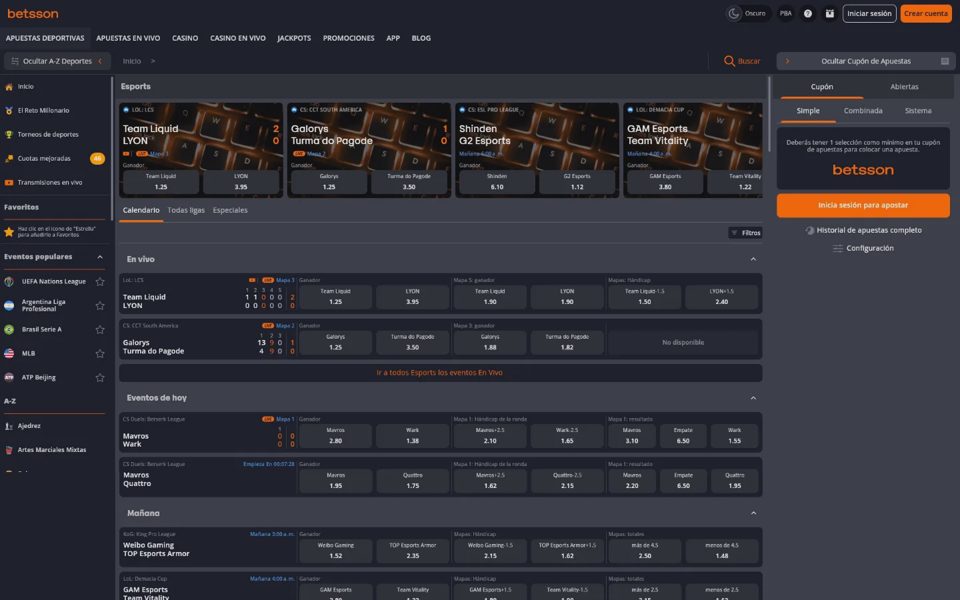Switch to the Cupón tab
This screenshot has height=600, width=960.
822,87
